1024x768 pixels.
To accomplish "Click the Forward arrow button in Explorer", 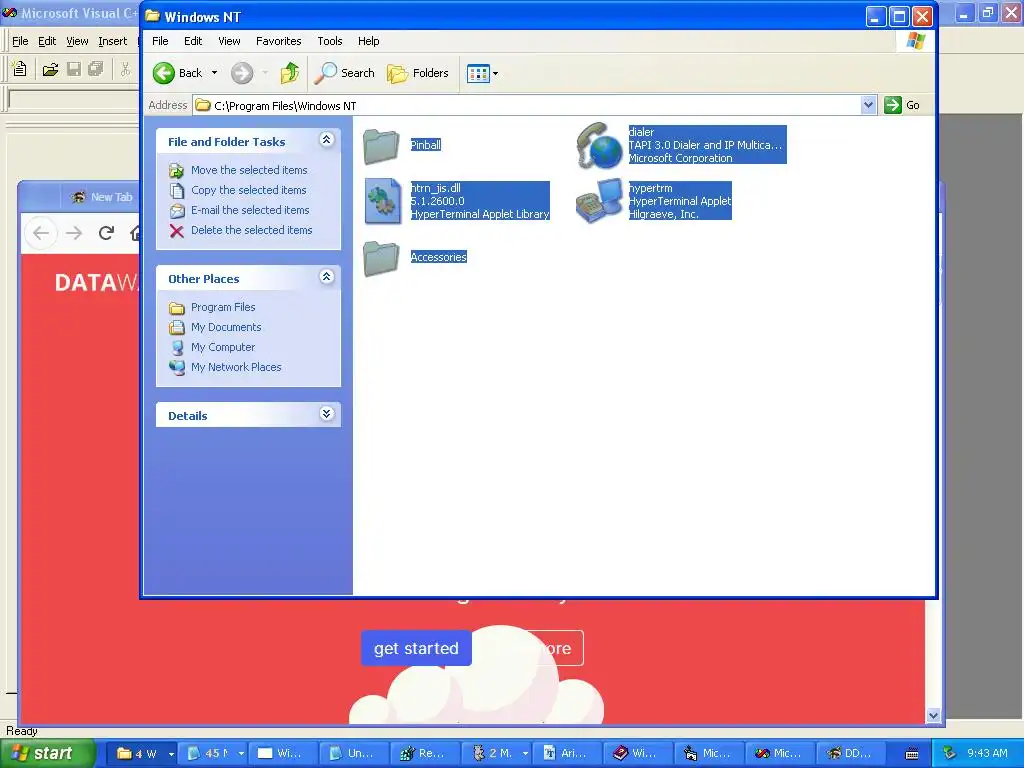I will pyautogui.click(x=242, y=73).
